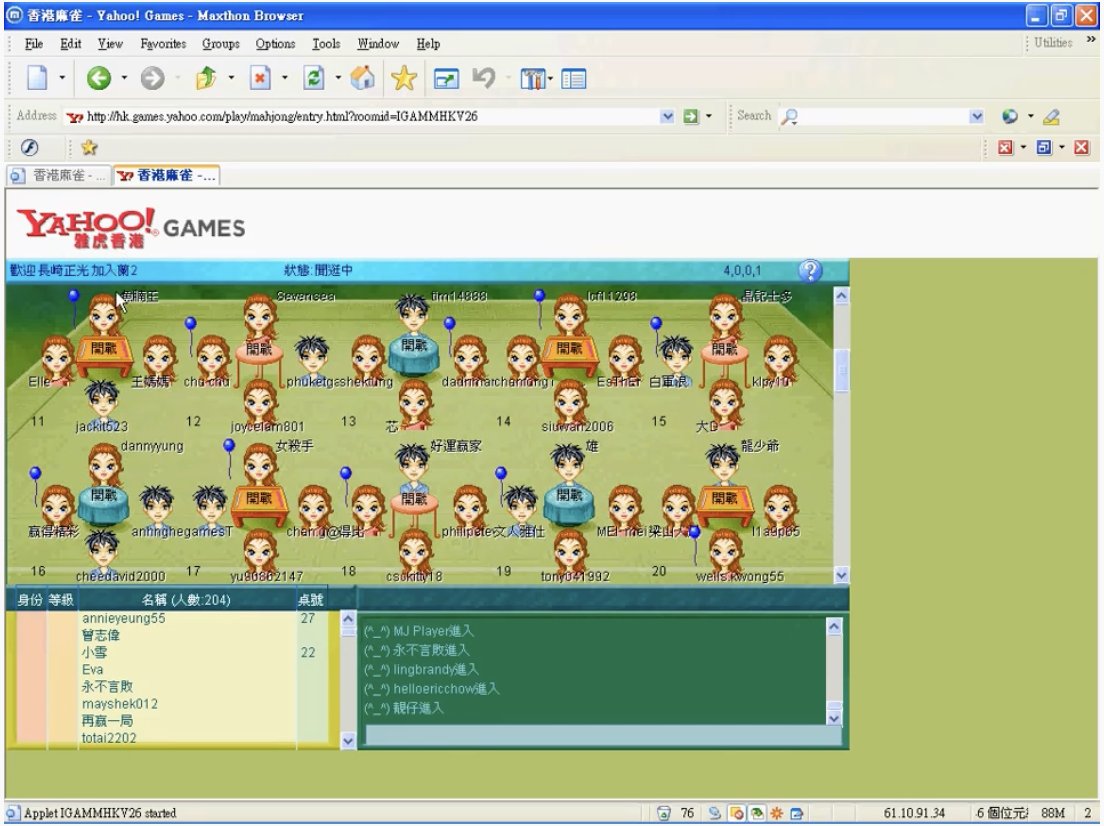Open the tools toolbox icon
The width and height of the screenshot is (1104, 826).
coord(533,79)
